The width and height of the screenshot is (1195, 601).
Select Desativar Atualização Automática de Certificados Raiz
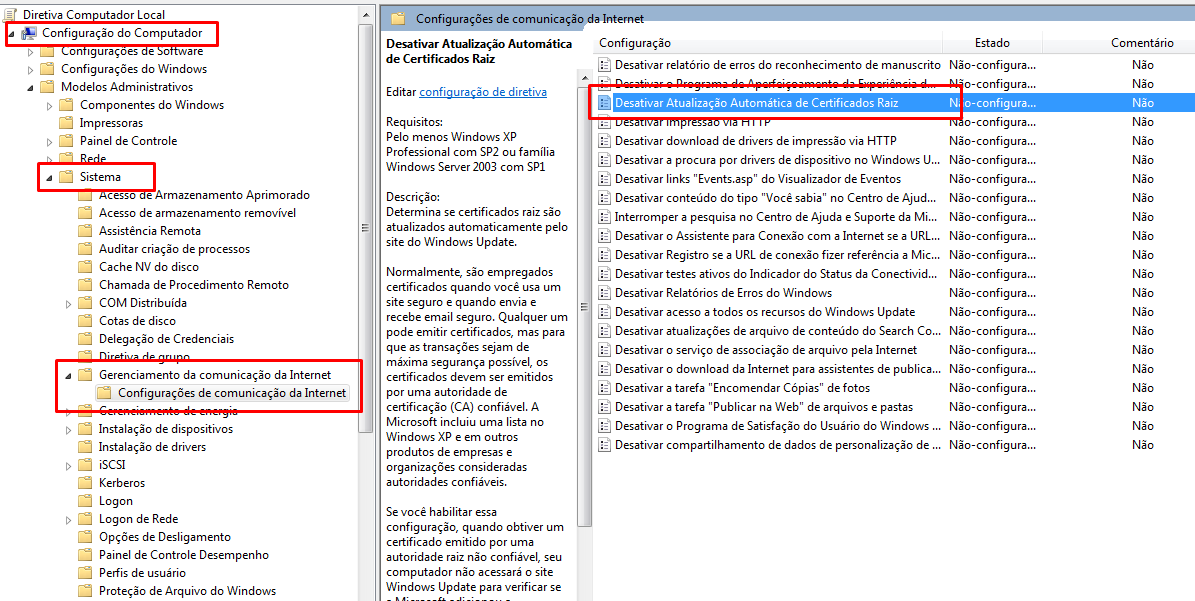tap(756, 103)
